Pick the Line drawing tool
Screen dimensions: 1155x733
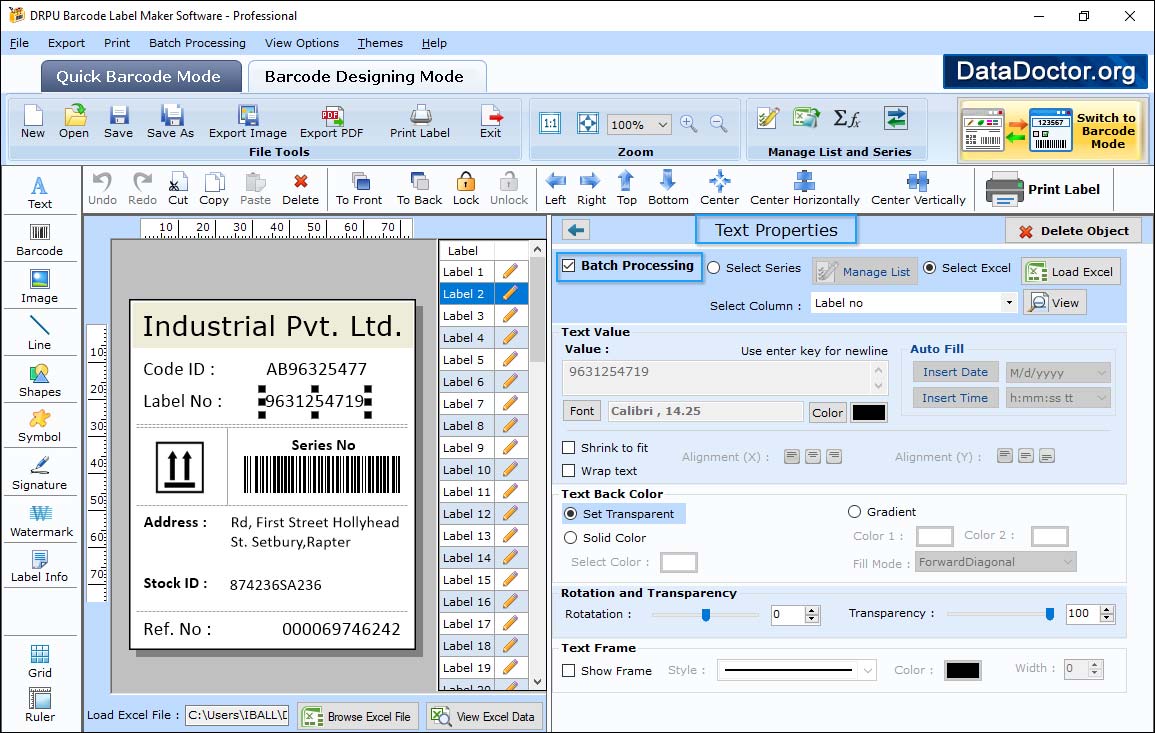click(x=40, y=334)
